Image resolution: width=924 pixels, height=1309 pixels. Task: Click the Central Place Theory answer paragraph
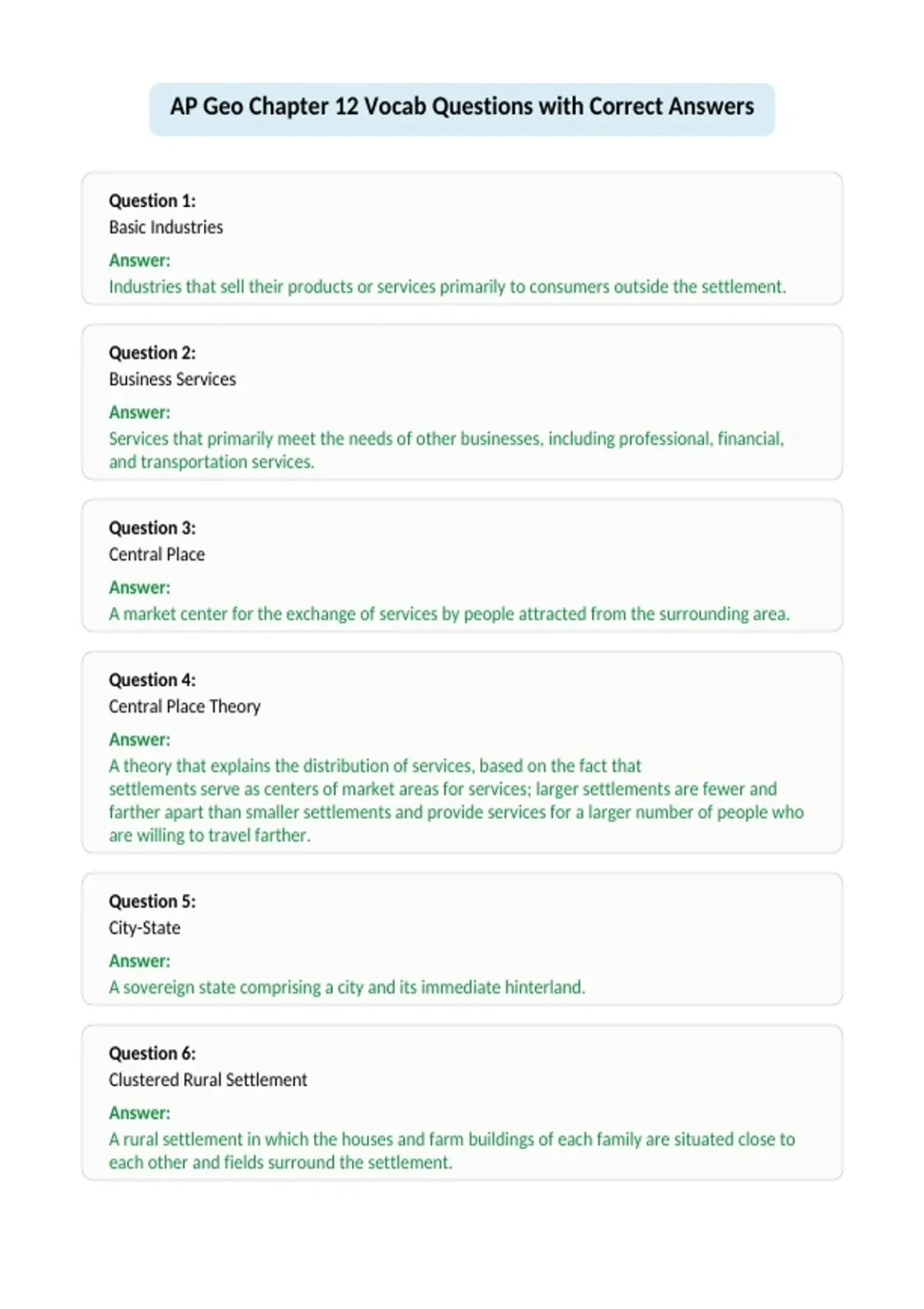456,800
